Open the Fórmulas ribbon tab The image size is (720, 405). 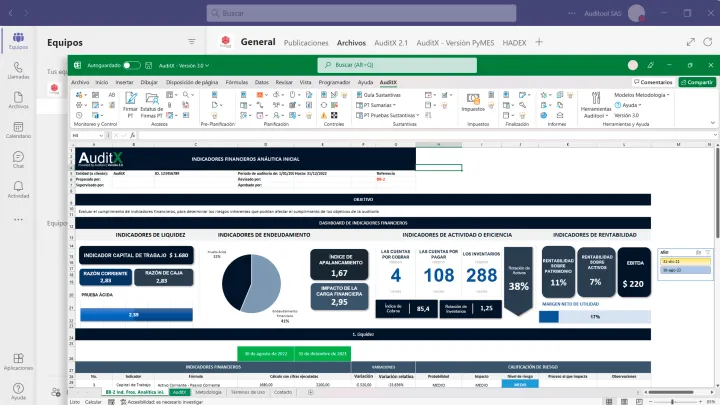pos(236,82)
